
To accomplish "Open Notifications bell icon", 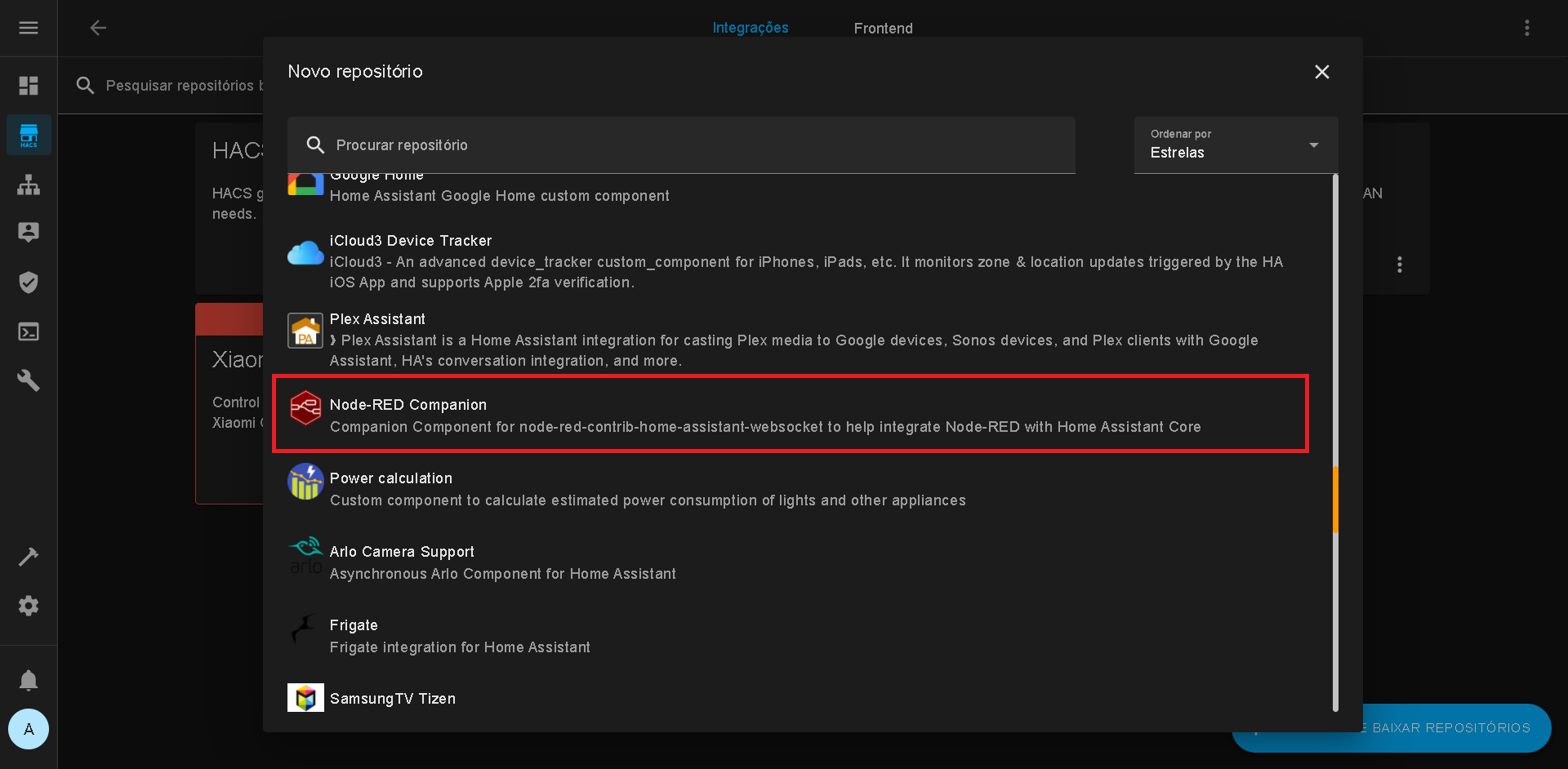I will pyautogui.click(x=29, y=680).
